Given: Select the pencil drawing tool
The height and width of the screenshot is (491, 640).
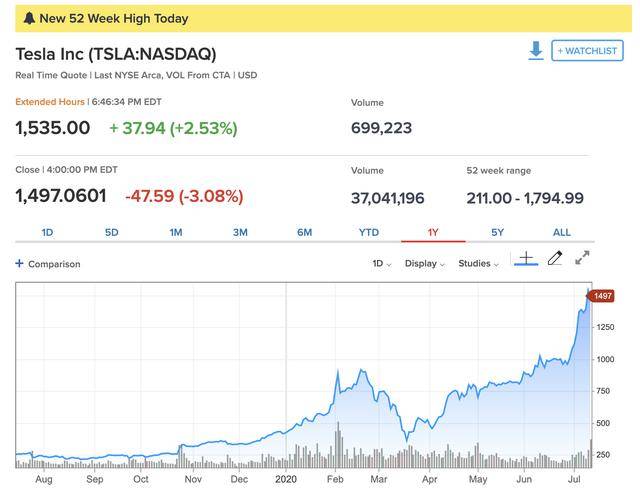Looking at the screenshot, I should click(x=555, y=259).
